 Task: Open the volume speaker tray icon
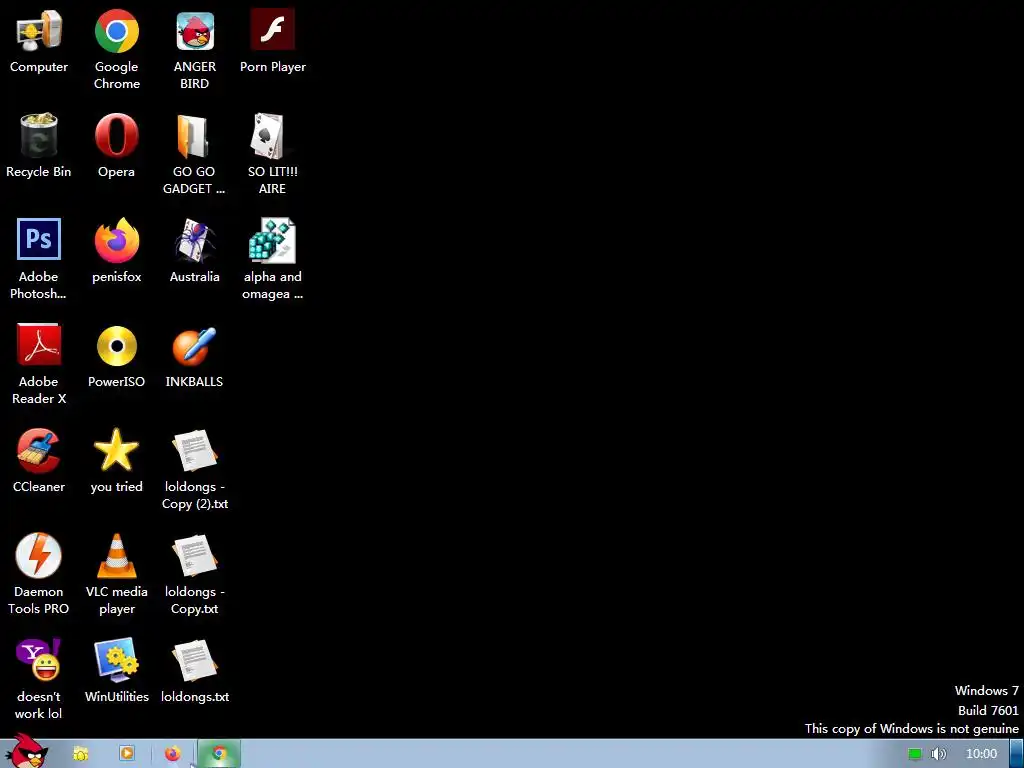click(938, 754)
